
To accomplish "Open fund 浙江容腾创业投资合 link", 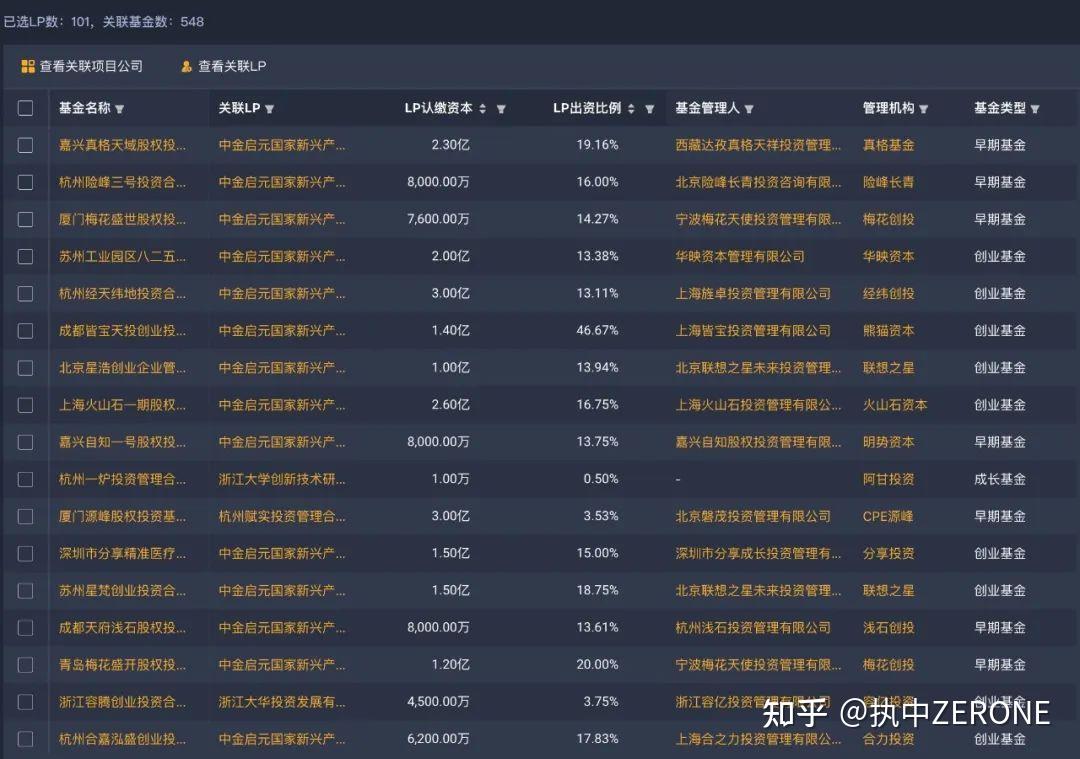I will click(x=122, y=703).
